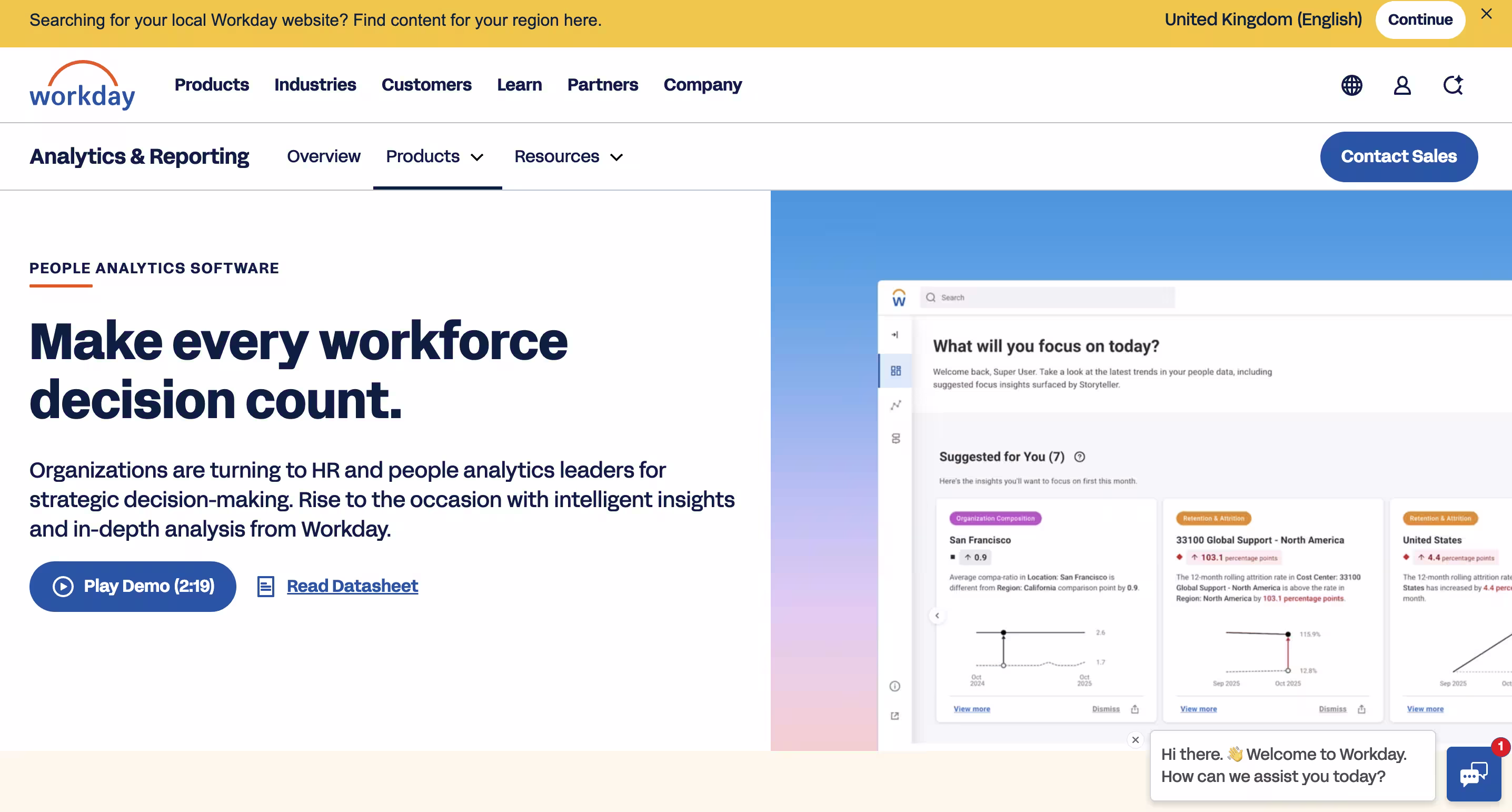Open the Read Datasheet link
Image resolution: width=1512 pixels, height=812 pixels.
click(352, 586)
